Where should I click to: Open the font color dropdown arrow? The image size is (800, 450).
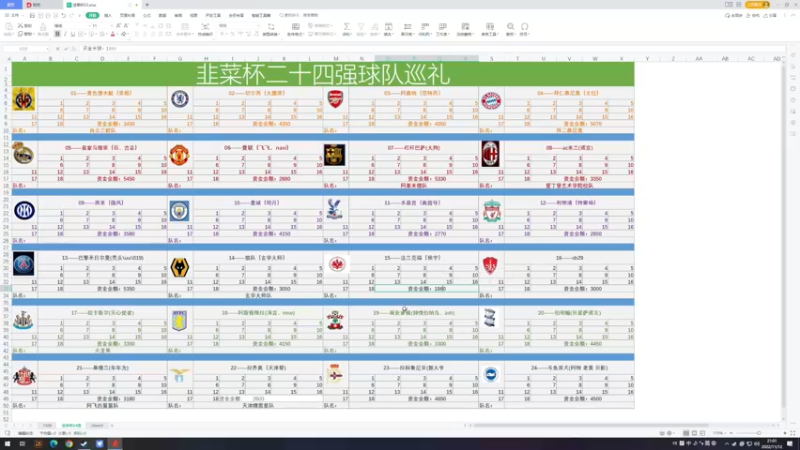[x=117, y=34]
